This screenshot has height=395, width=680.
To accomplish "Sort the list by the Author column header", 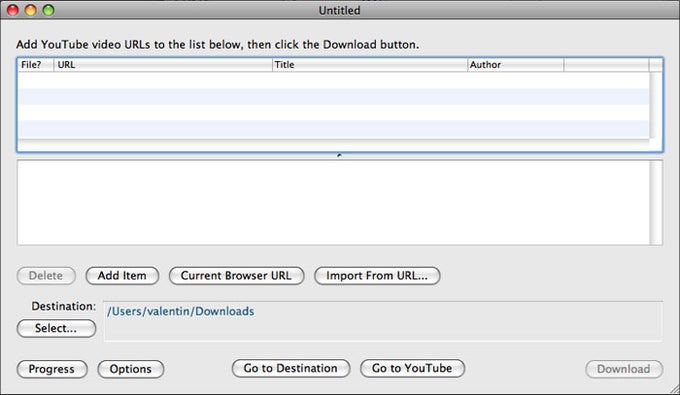I will coord(516,65).
